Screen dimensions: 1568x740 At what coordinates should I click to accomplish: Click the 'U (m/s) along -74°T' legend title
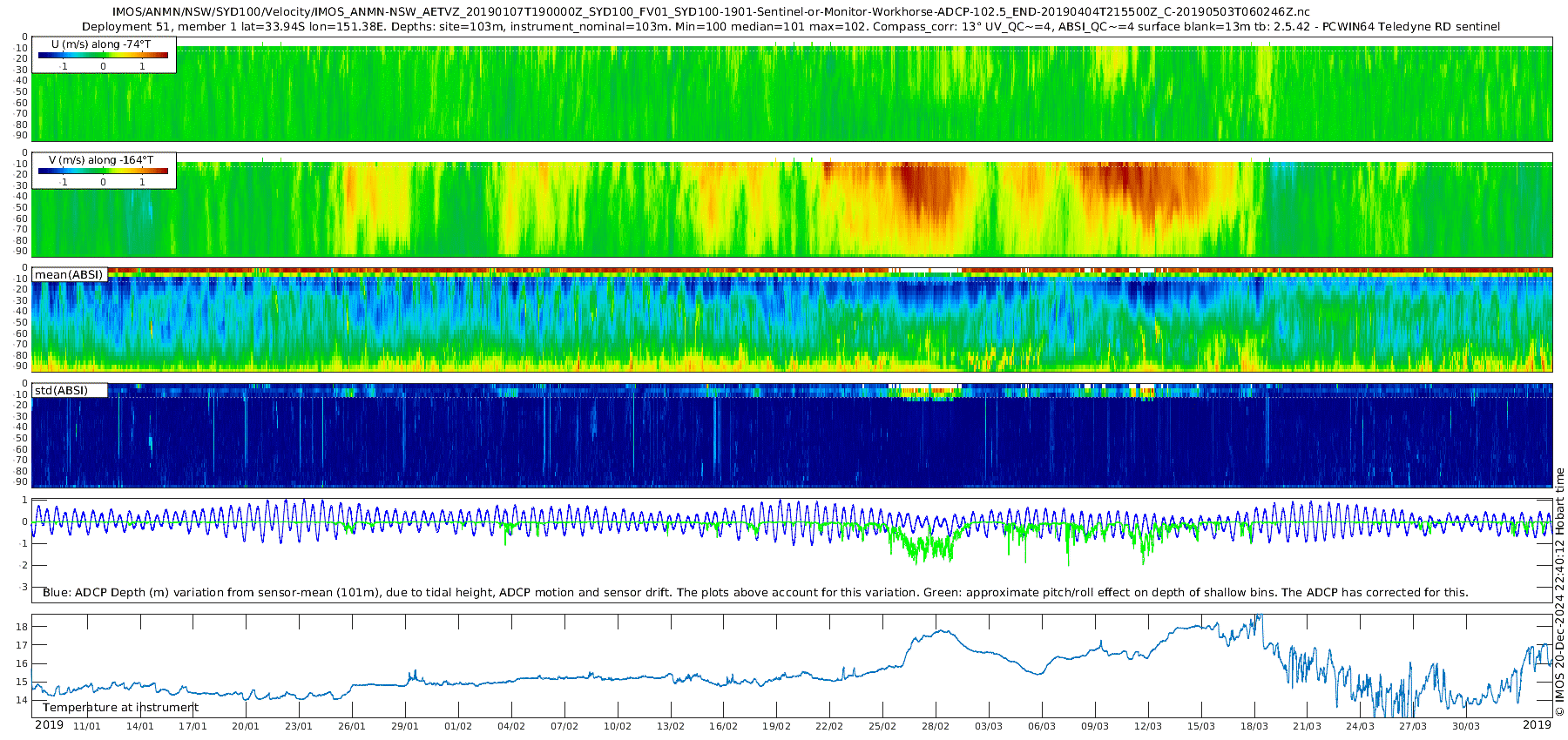(x=101, y=44)
